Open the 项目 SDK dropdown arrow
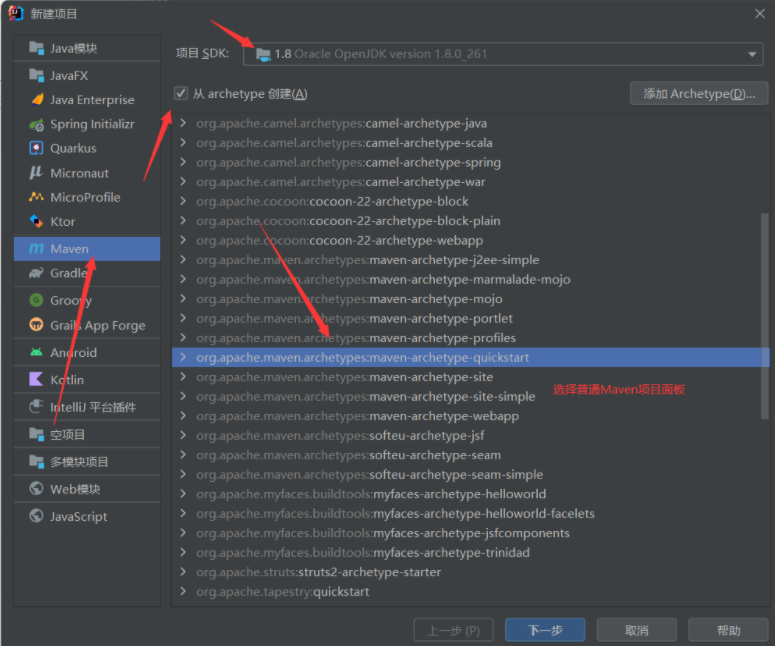The height and width of the screenshot is (646, 775). tap(752, 54)
